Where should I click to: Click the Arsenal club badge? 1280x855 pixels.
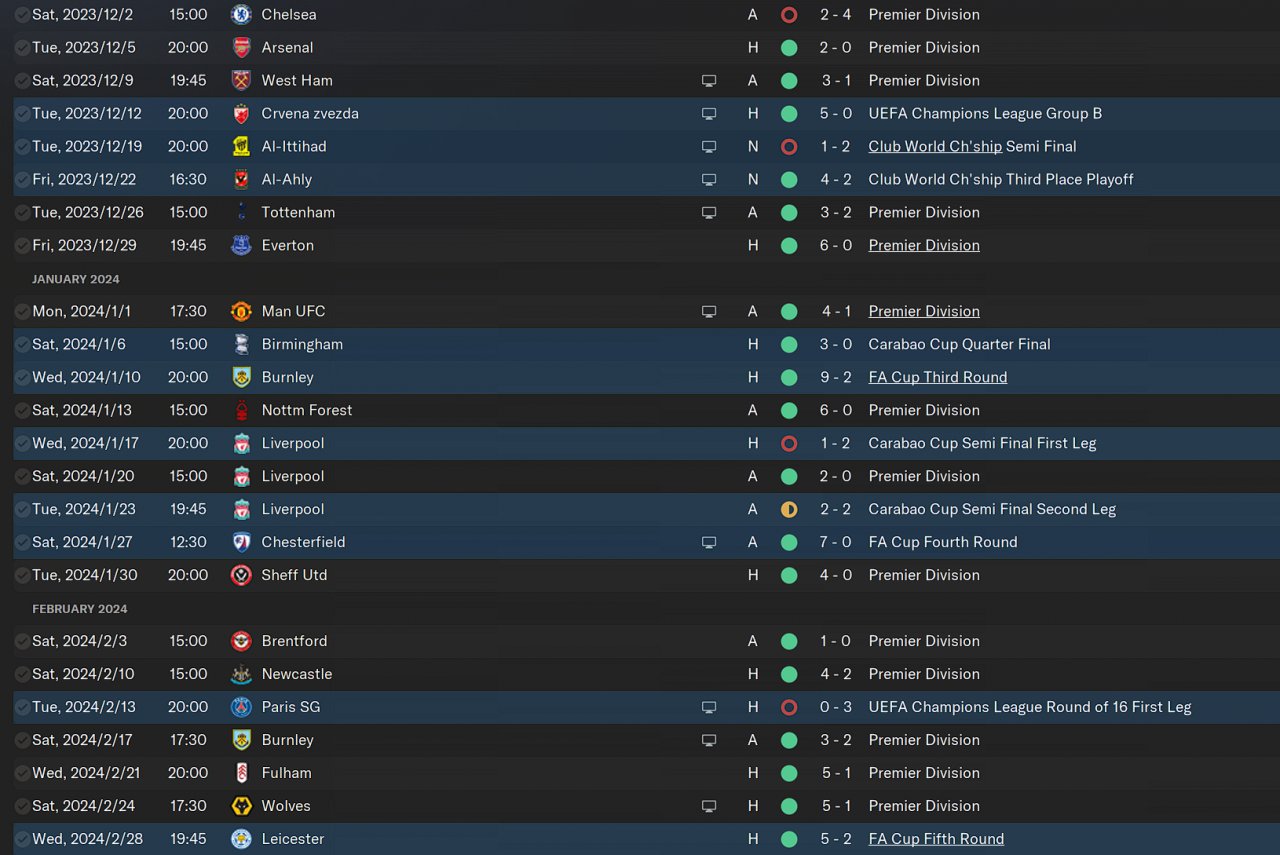(241, 47)
